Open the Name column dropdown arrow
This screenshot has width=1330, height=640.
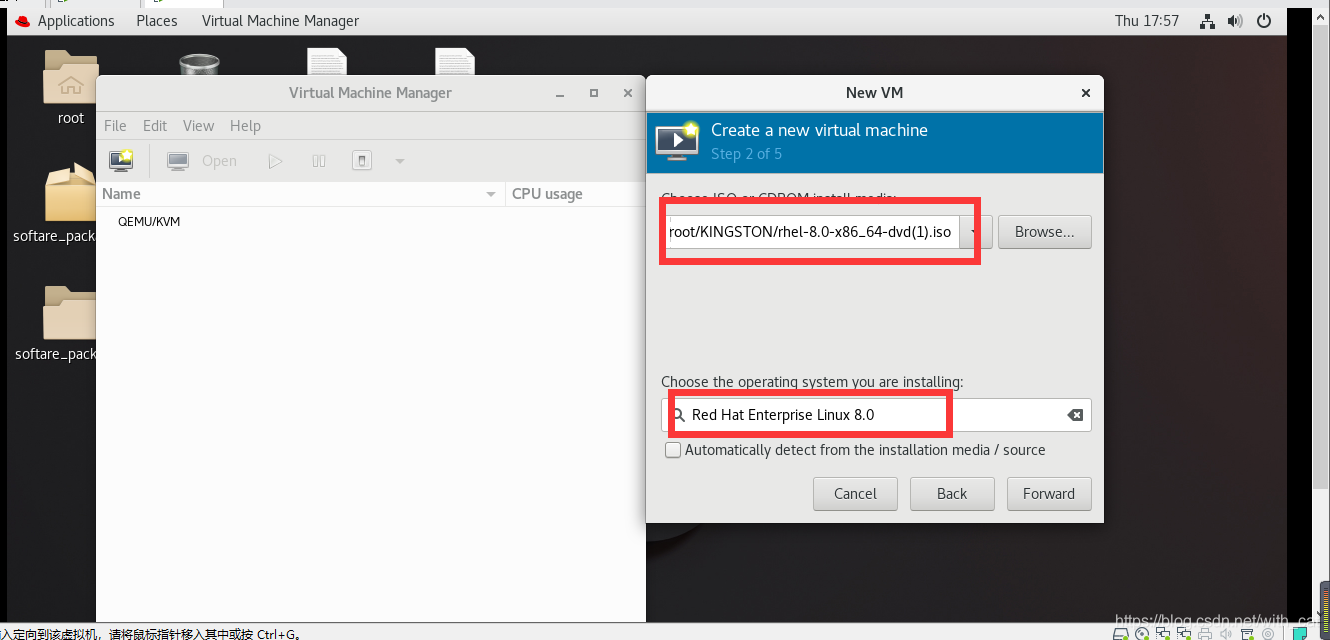[x=491, y=194]
